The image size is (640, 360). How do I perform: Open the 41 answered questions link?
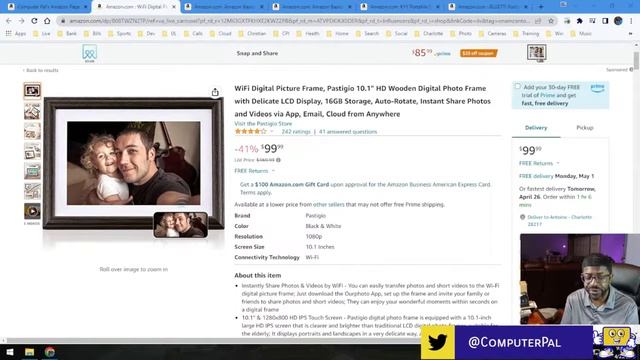(x=348, y=131)
